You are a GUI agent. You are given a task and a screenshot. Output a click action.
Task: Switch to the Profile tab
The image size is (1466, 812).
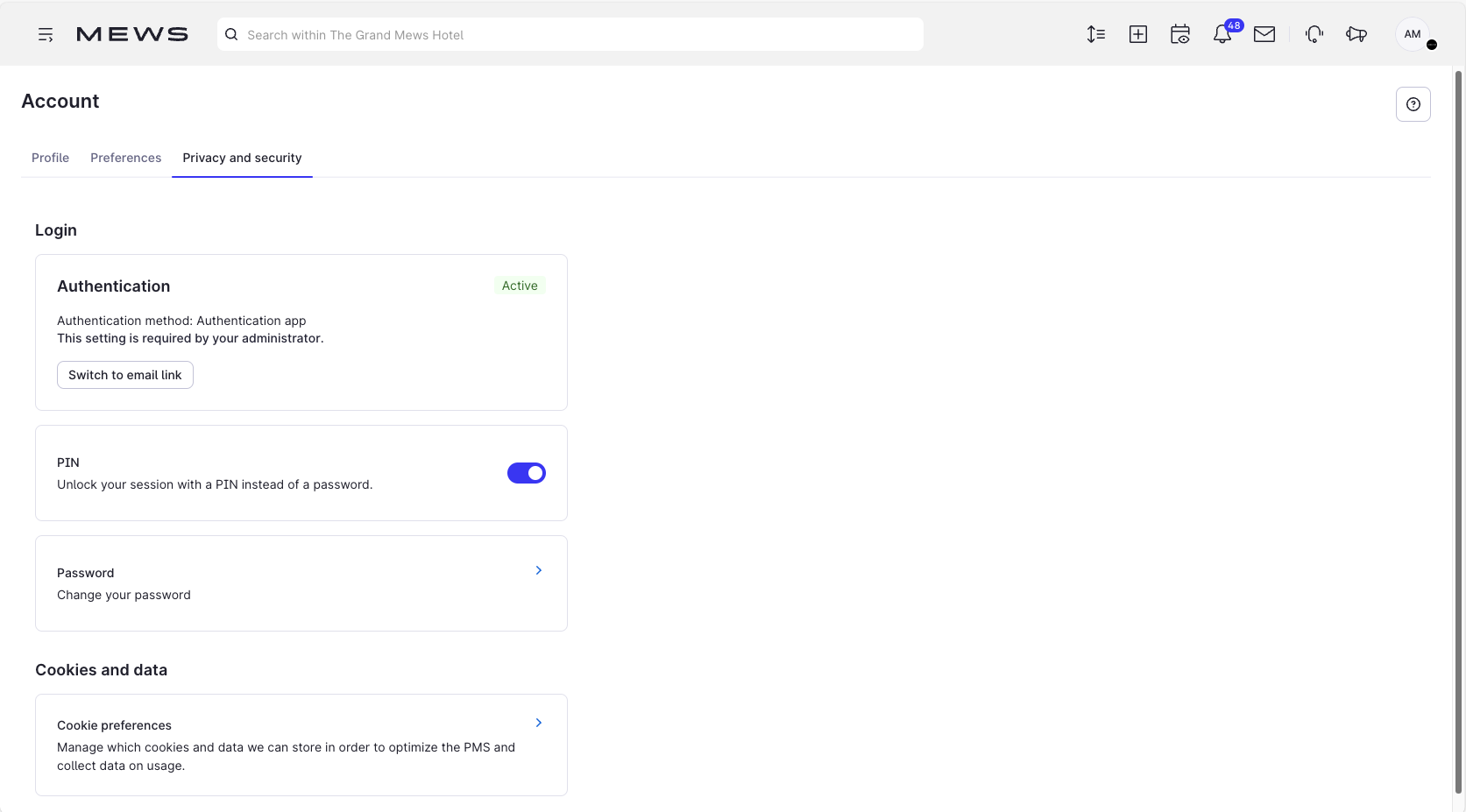(50, 158)
